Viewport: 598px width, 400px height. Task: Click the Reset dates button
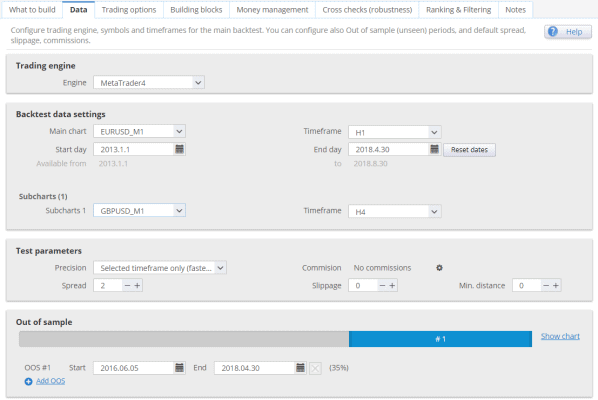(469, 150)
